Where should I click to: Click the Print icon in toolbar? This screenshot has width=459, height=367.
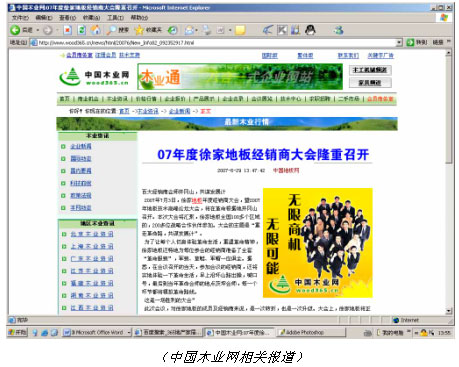(207, 30)
